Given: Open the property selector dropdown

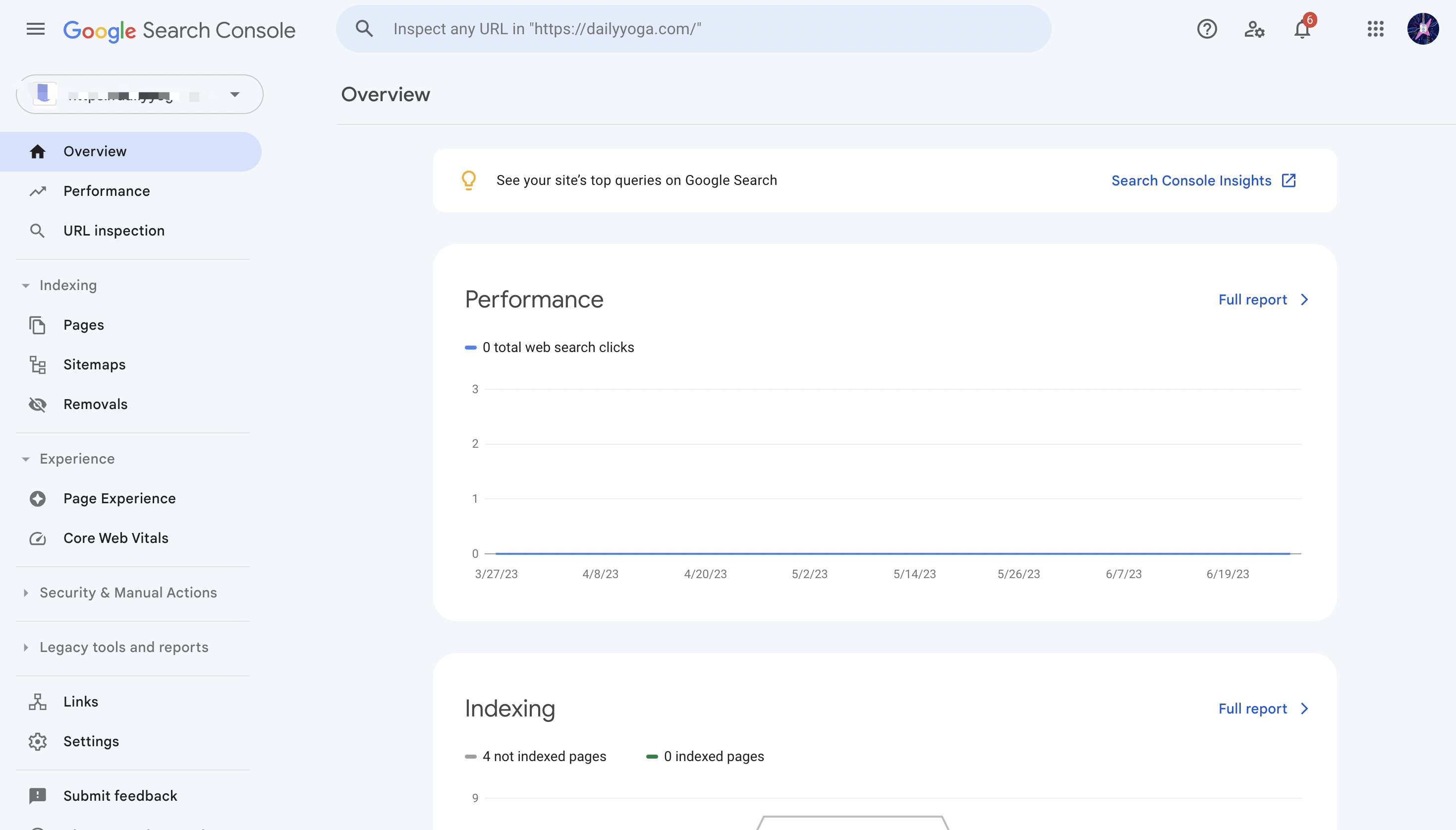Looking at the screenshot, I should [140, 94].
